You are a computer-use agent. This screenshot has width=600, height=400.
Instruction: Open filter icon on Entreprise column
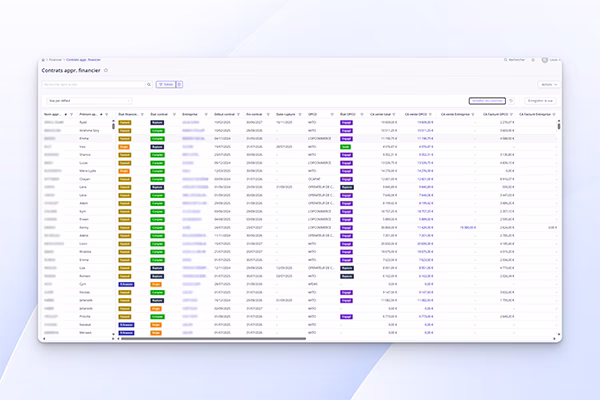206,114
